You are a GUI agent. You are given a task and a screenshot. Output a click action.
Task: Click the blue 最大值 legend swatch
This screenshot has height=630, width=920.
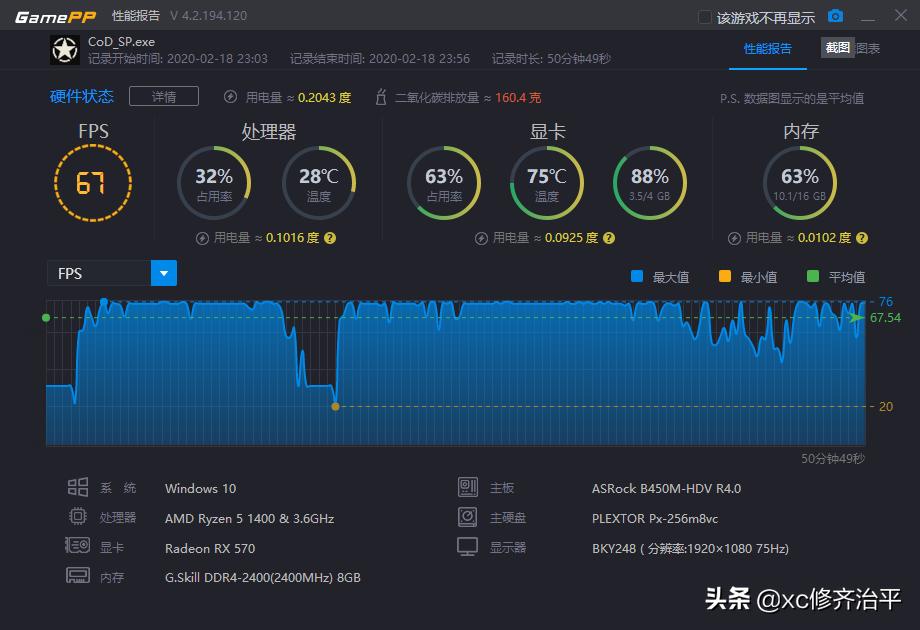pos(637,276)
